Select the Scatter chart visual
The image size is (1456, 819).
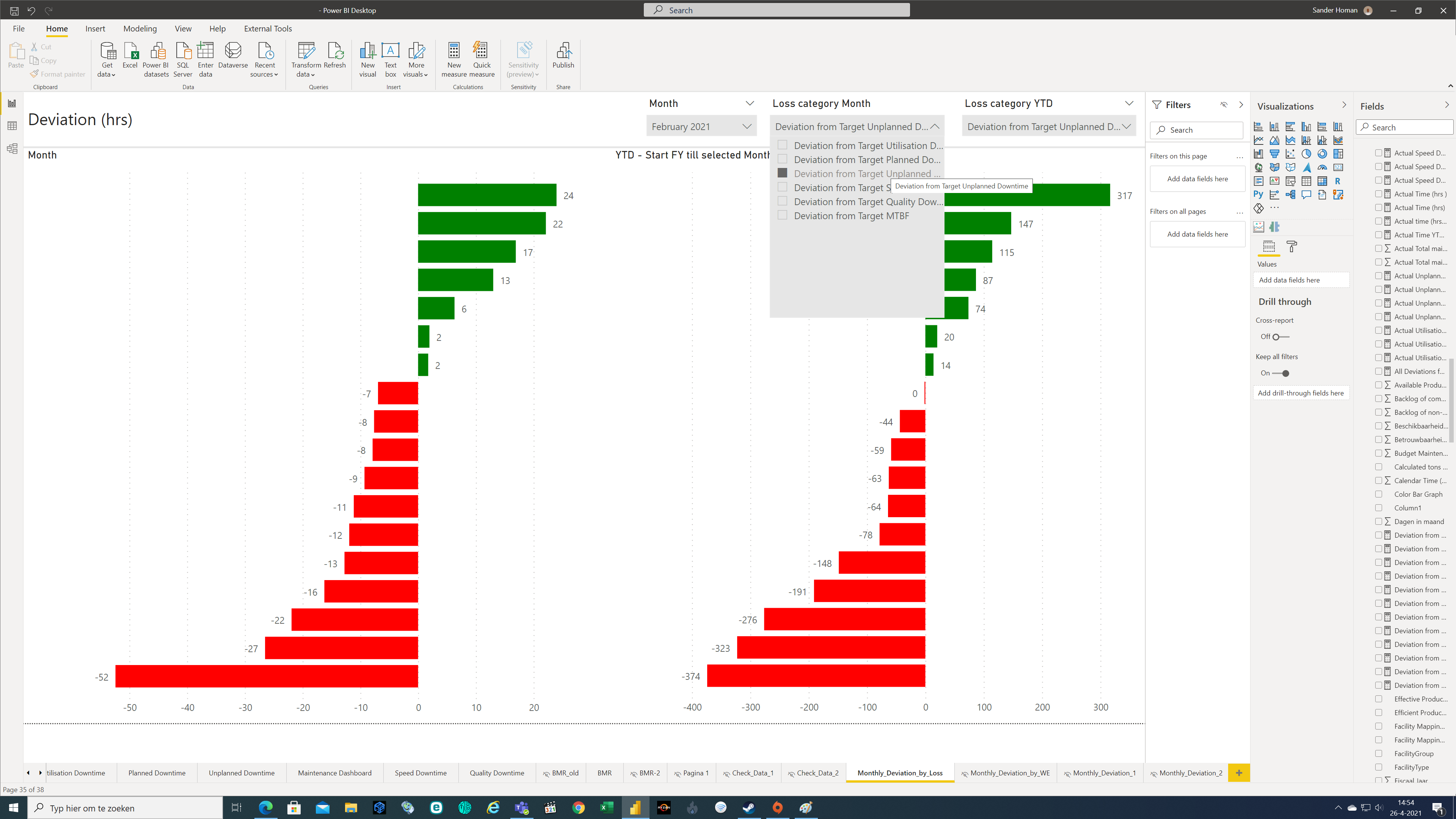pyautogui.click(x=1290, y=154)
